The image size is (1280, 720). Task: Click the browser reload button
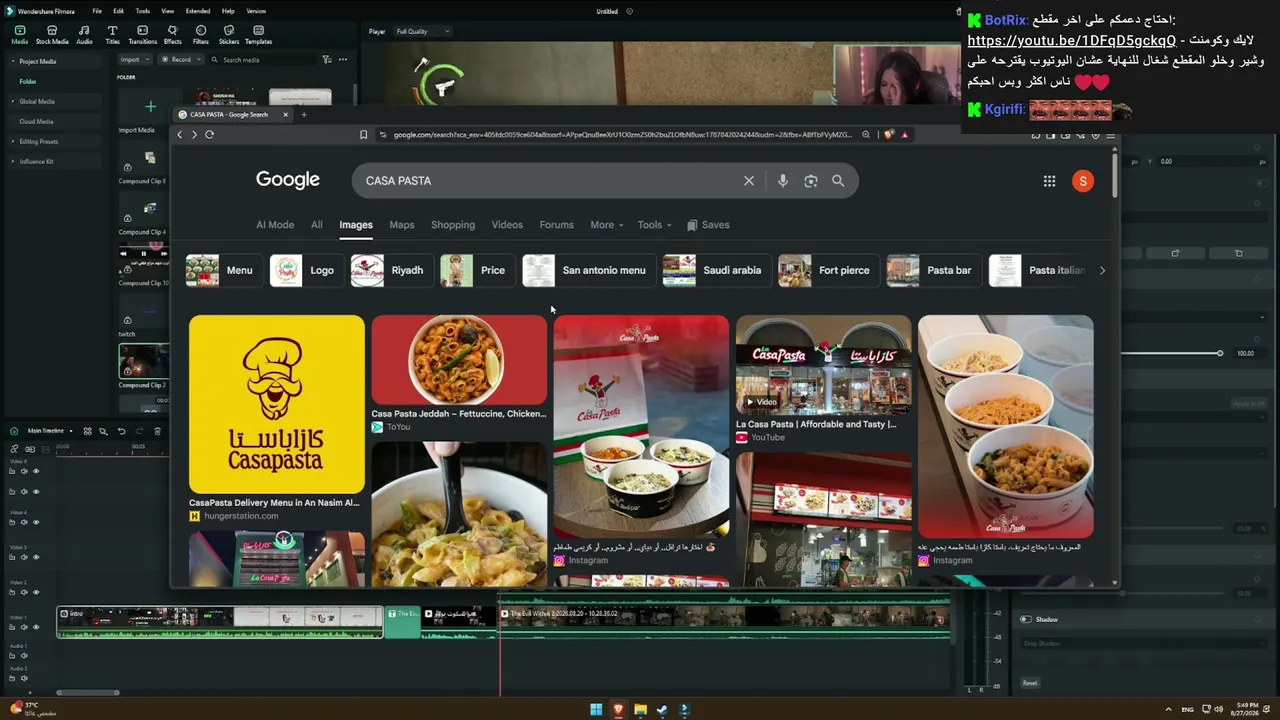pyautogui.click(x=209, y=134)
